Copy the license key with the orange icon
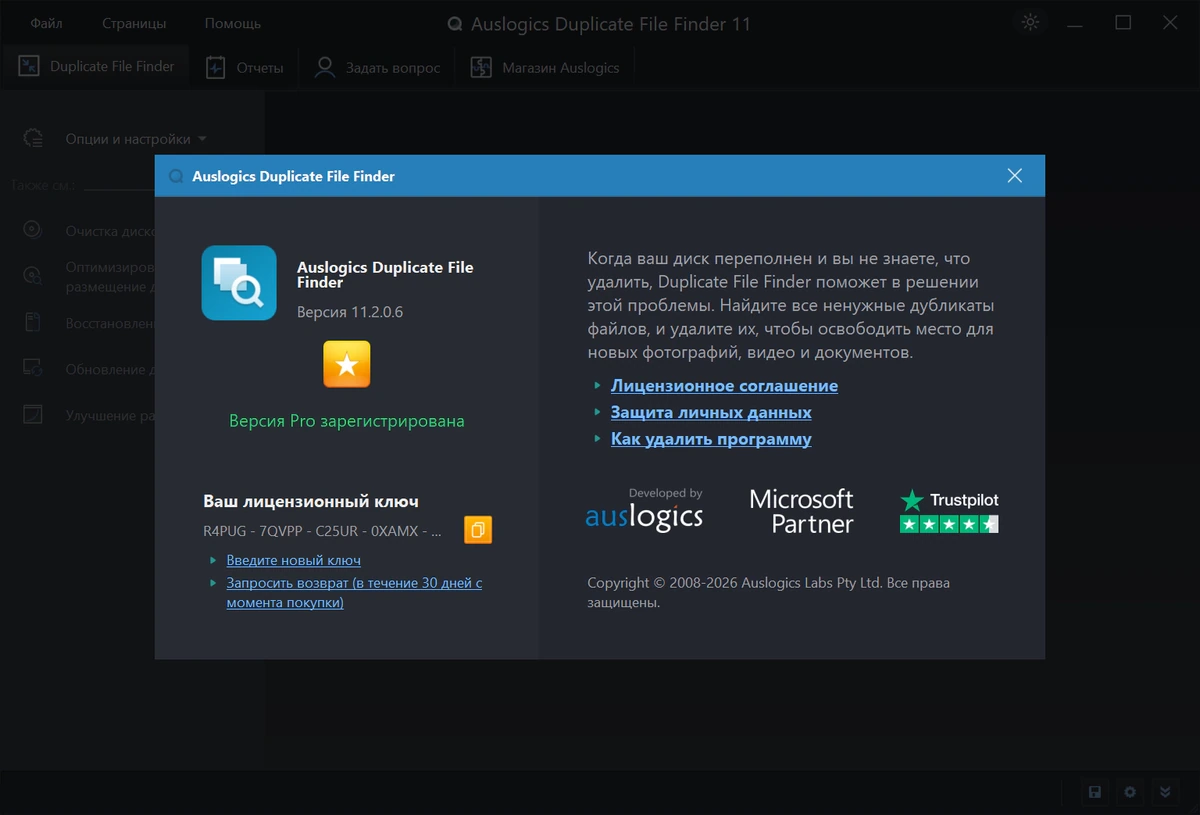This screenshot has width=1200, height=815. pyautogui.click(x=478, y=529)
